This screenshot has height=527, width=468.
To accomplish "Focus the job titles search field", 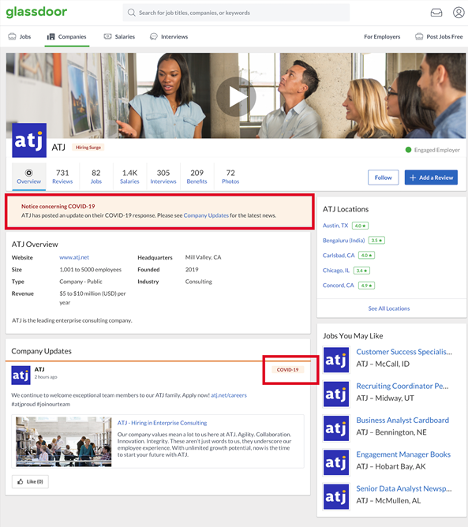I will (x=236, y=13).
